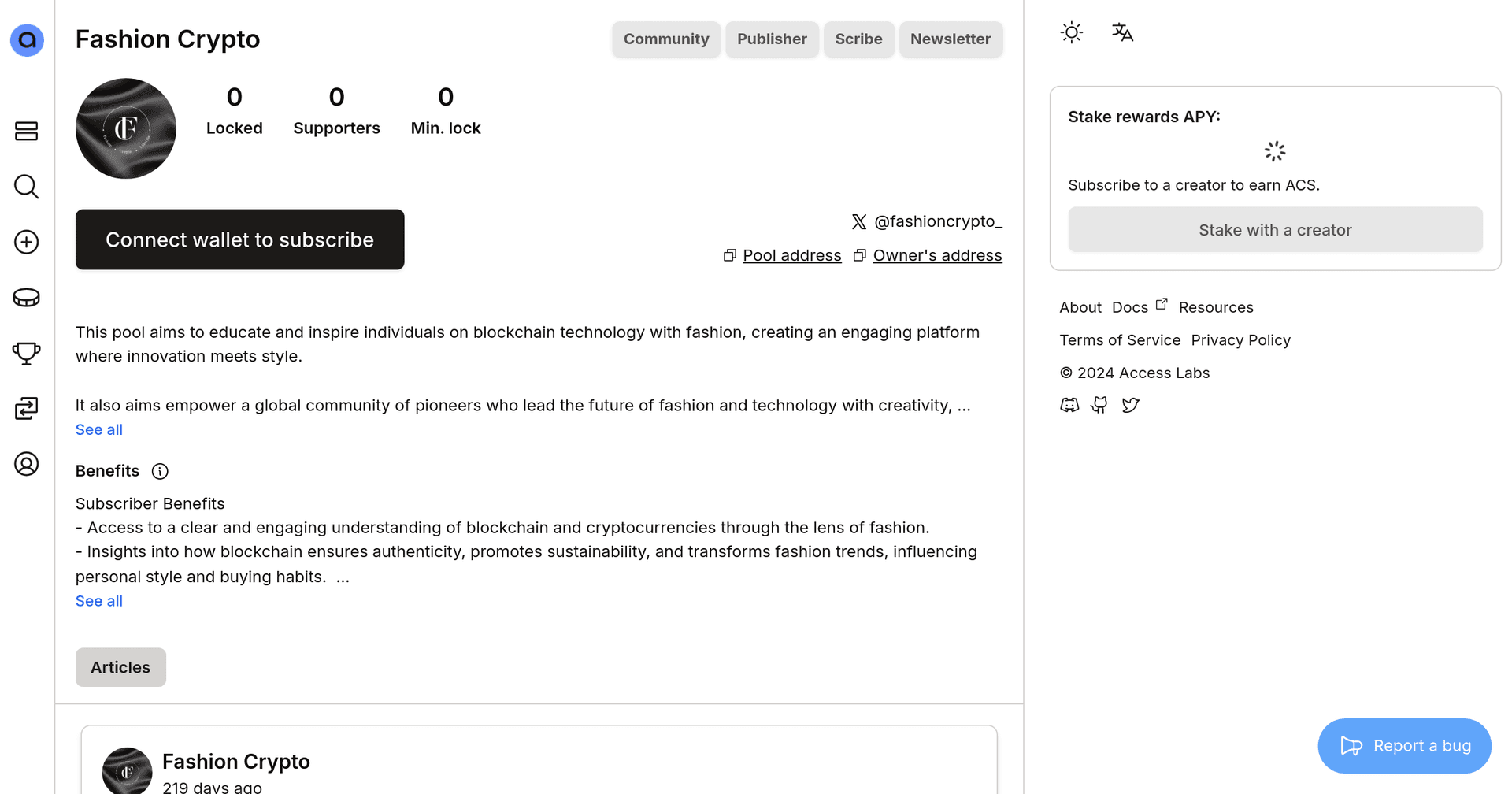Show the Benefits info tooltip icon
This screenshot has height=794, width=1512.
coord(160,471)
